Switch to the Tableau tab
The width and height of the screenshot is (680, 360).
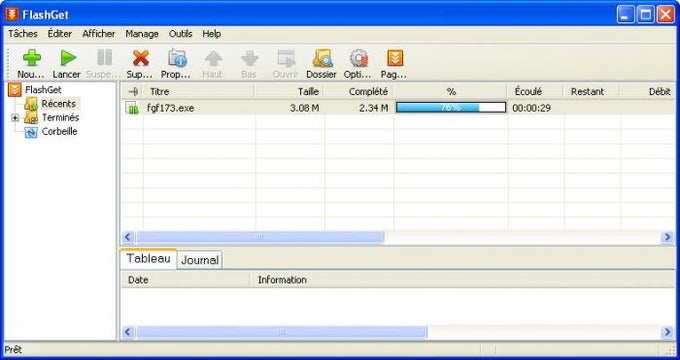tap(148, 259)
